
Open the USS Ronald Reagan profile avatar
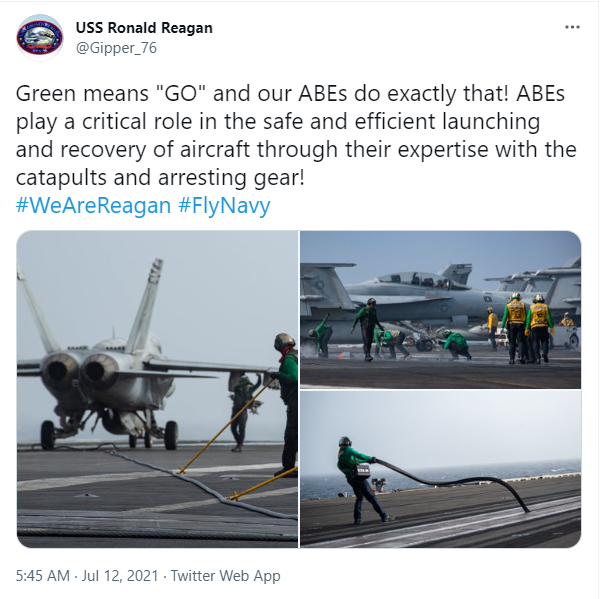pyautogui.click(x=40, y=38)
